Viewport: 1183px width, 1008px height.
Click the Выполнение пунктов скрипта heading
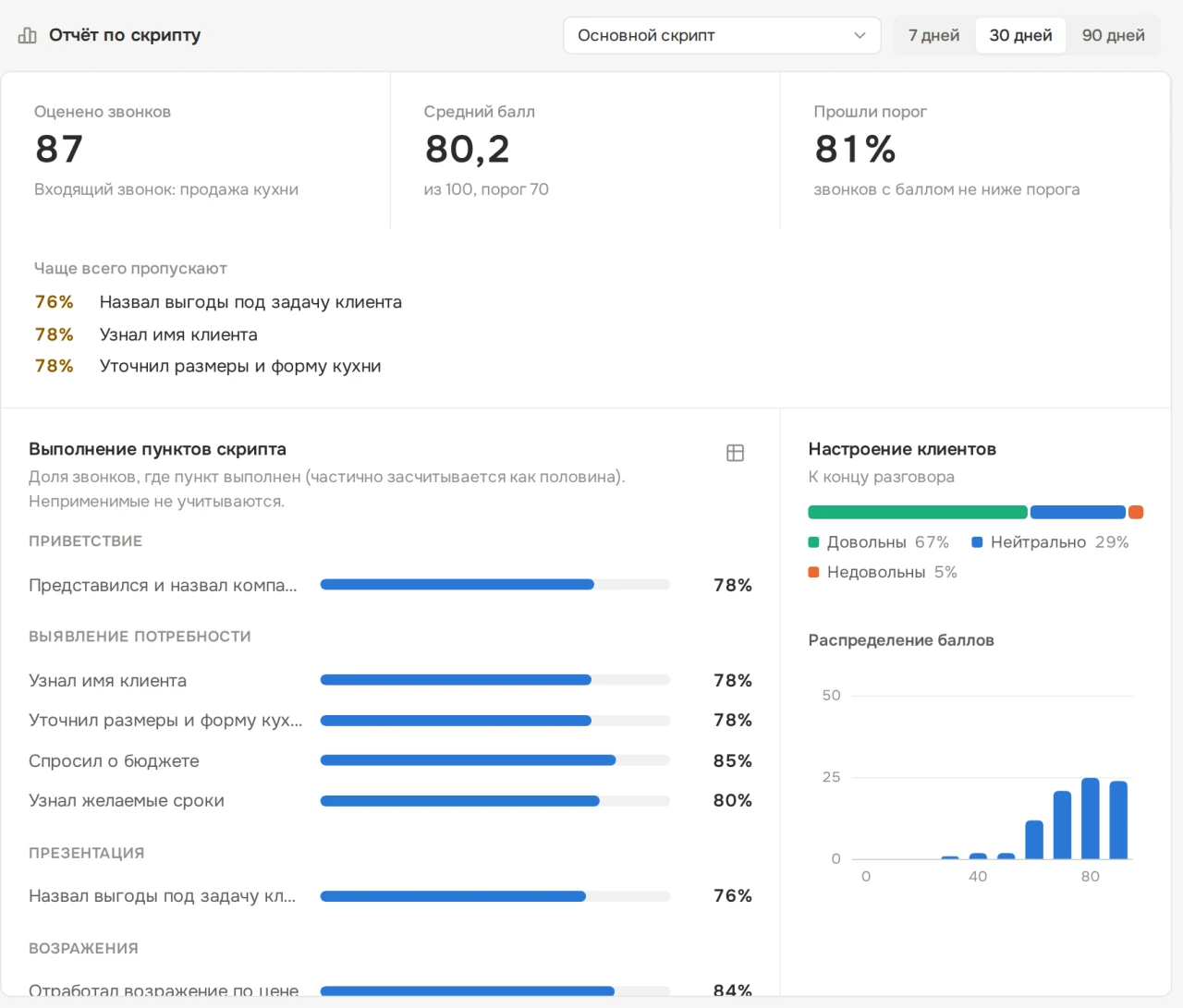tap(157, 449)
